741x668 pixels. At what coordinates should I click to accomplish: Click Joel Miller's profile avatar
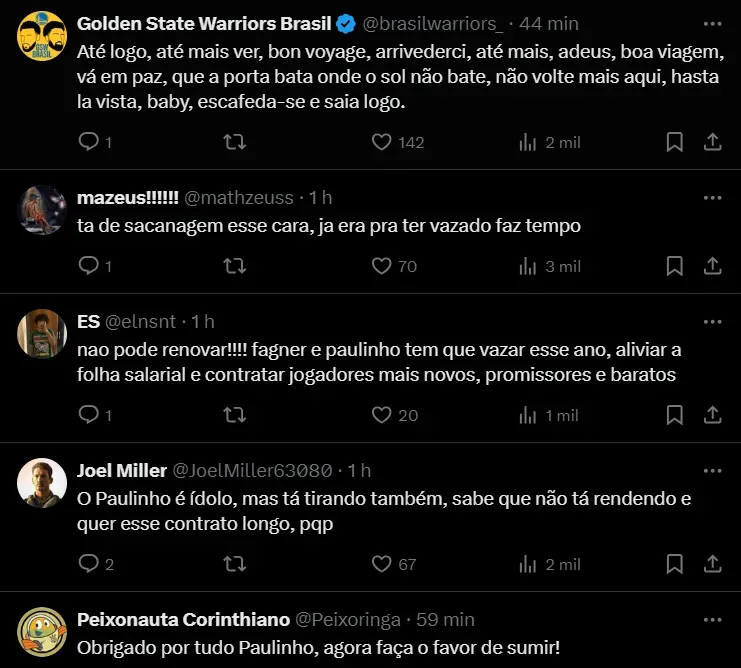coord(42,482)
